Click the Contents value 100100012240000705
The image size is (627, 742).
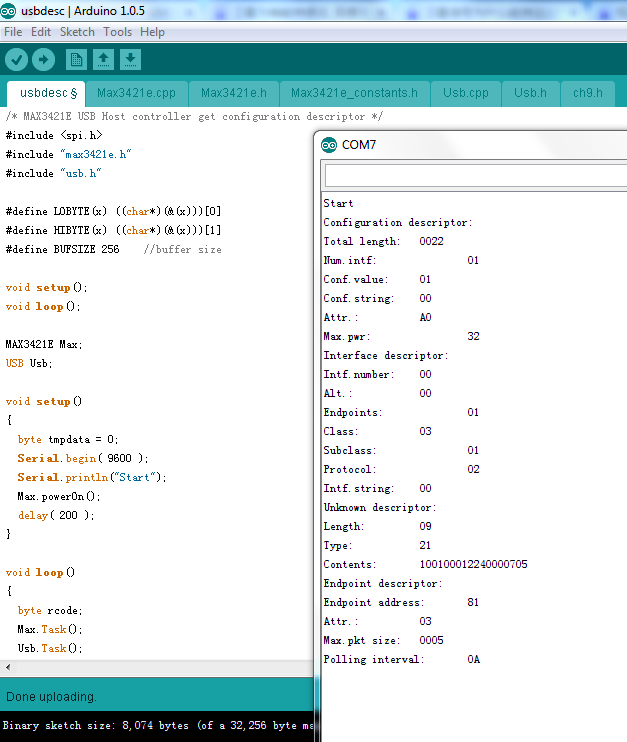point(473,565)
